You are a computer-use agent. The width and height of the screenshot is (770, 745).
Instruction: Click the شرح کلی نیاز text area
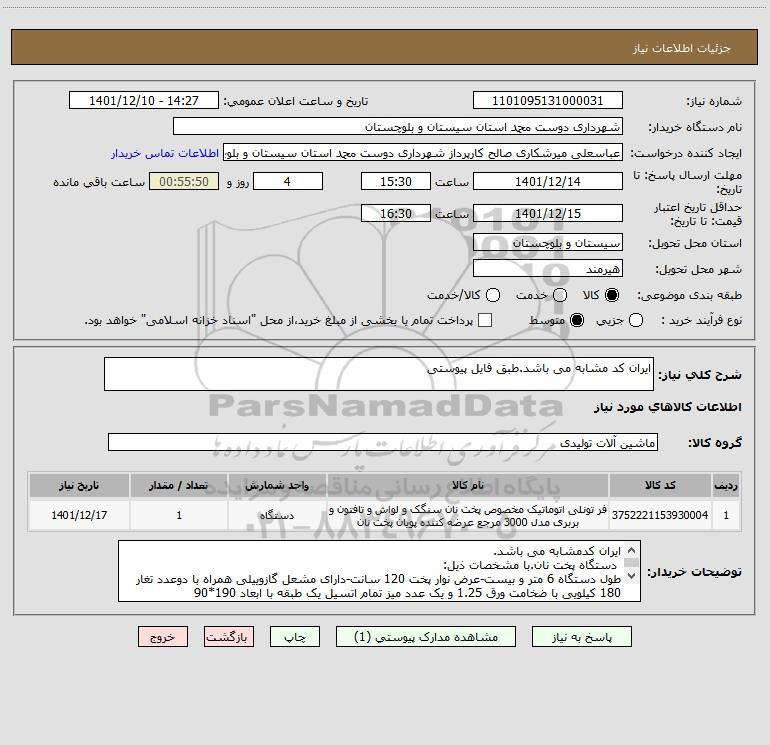379,374
